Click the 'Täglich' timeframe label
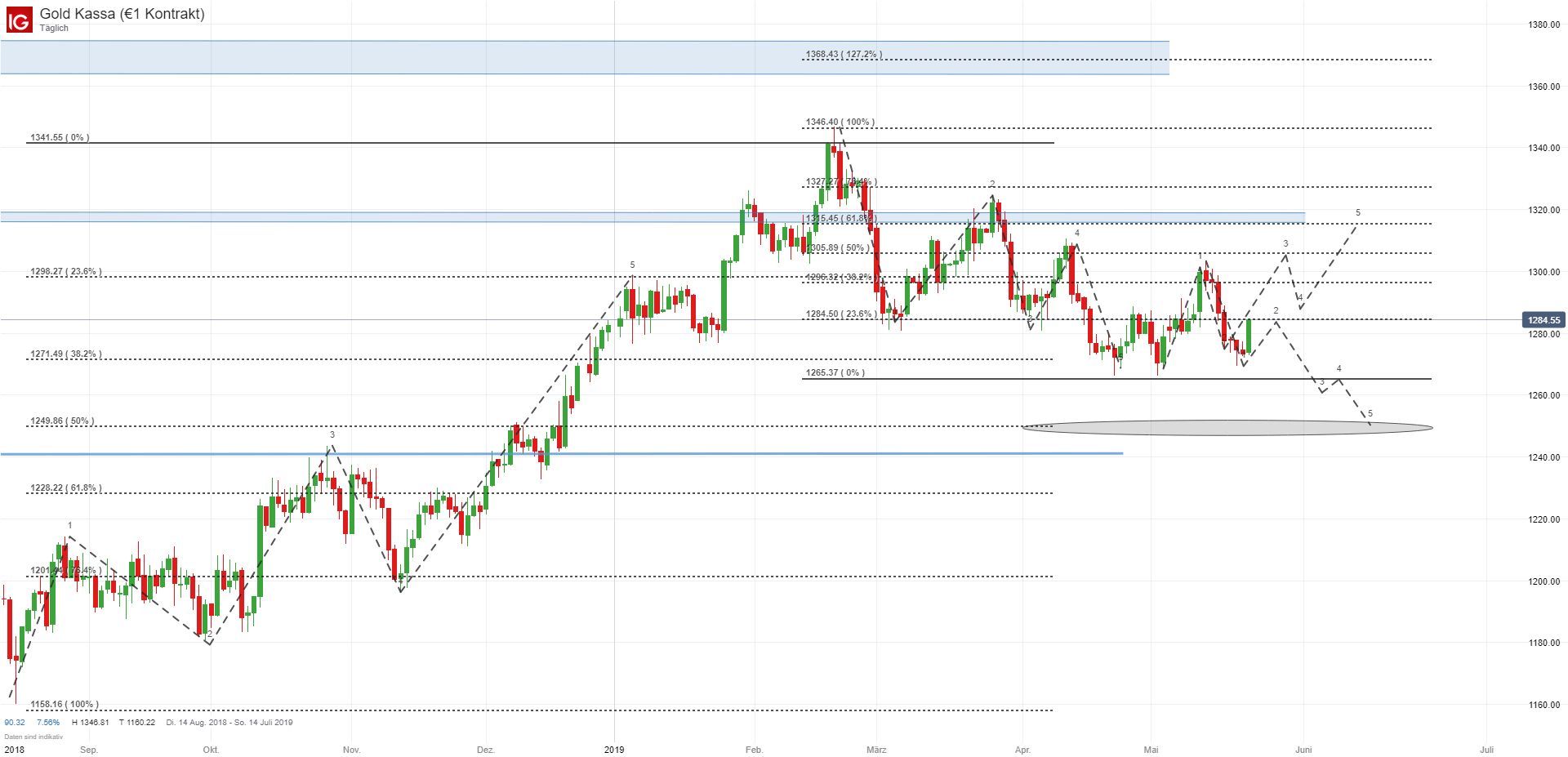1568x757 pixels. click(x=54, y=28)
